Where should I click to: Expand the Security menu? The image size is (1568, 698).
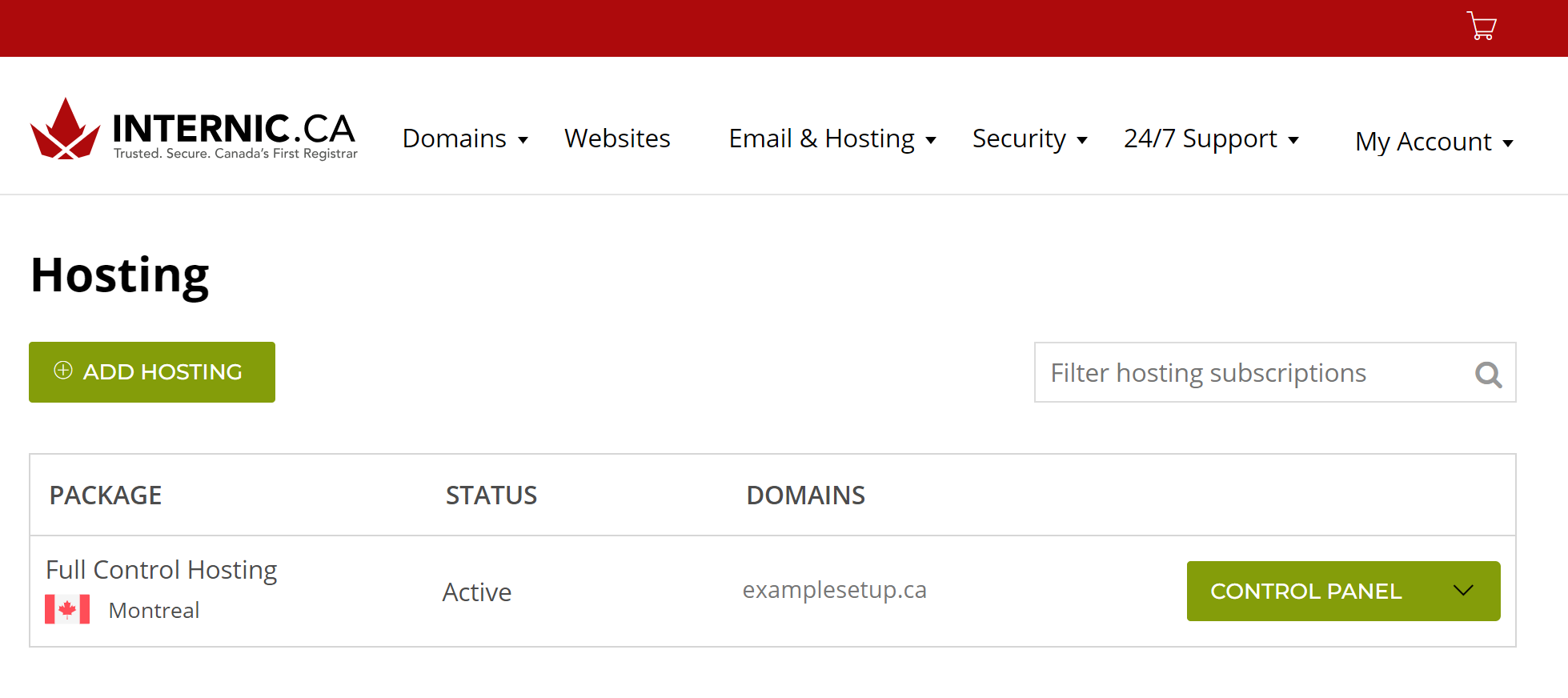click(1029, 138)
